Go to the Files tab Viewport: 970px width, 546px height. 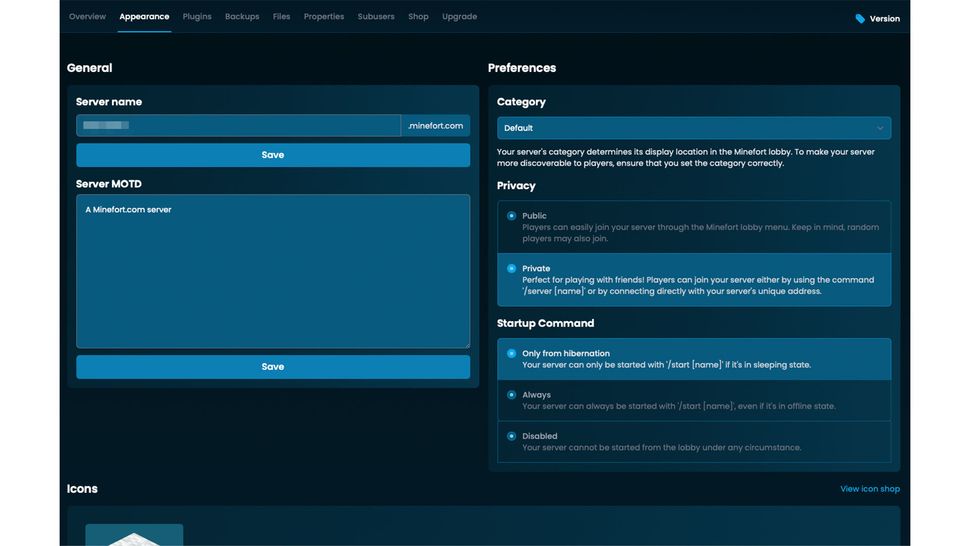[x=281, y=17]
